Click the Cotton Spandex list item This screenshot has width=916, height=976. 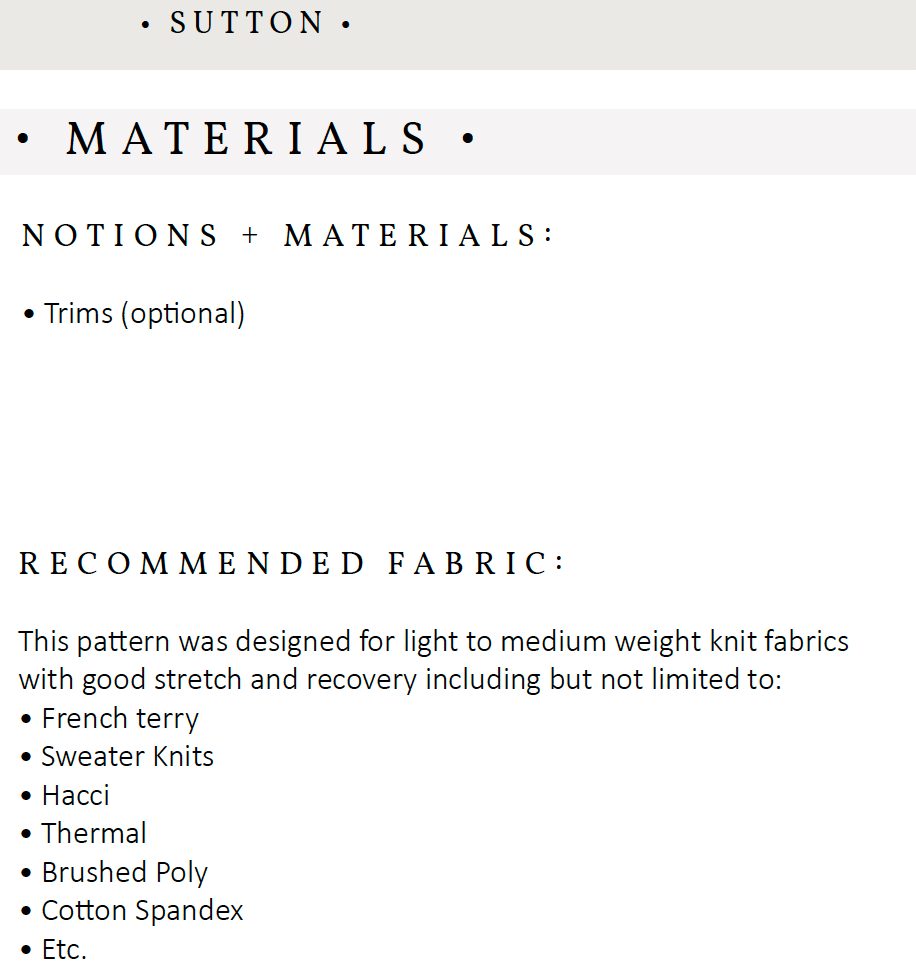tap(142, 911)
